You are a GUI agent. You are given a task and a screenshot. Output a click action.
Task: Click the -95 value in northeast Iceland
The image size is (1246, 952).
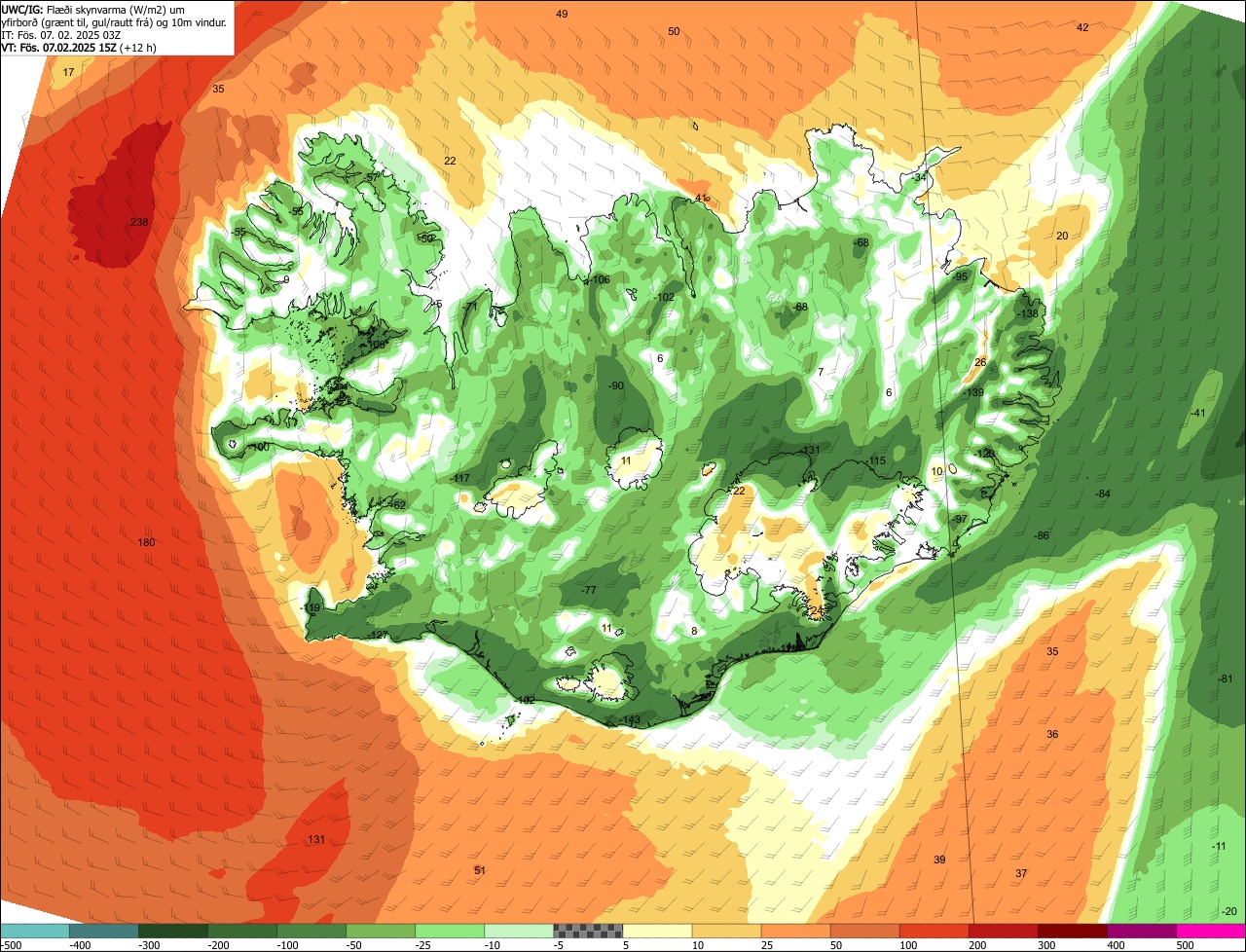(x=961, y=277)
